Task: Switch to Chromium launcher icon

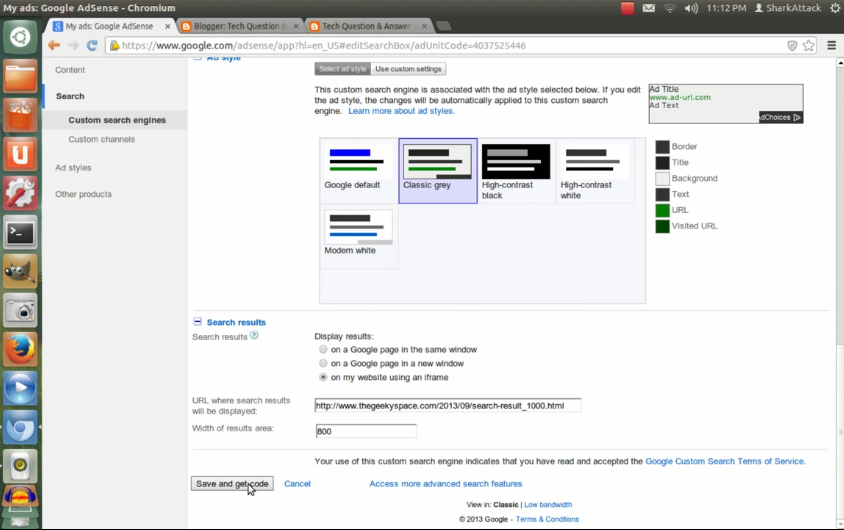Action: [20, 427]
